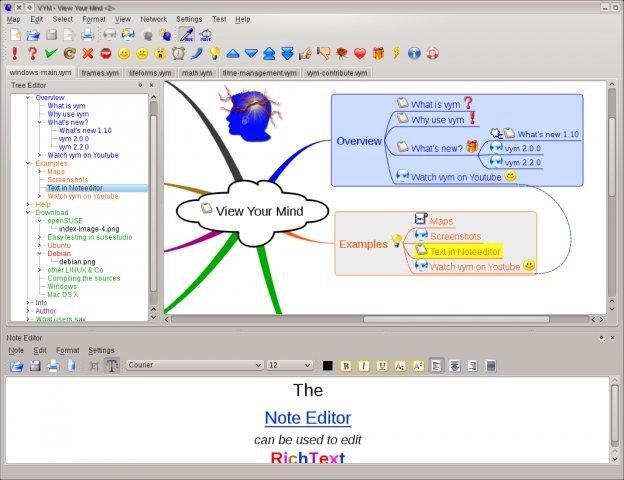Close the Tree Editor panel
624x480 pixels.
(x=152, y=85)
